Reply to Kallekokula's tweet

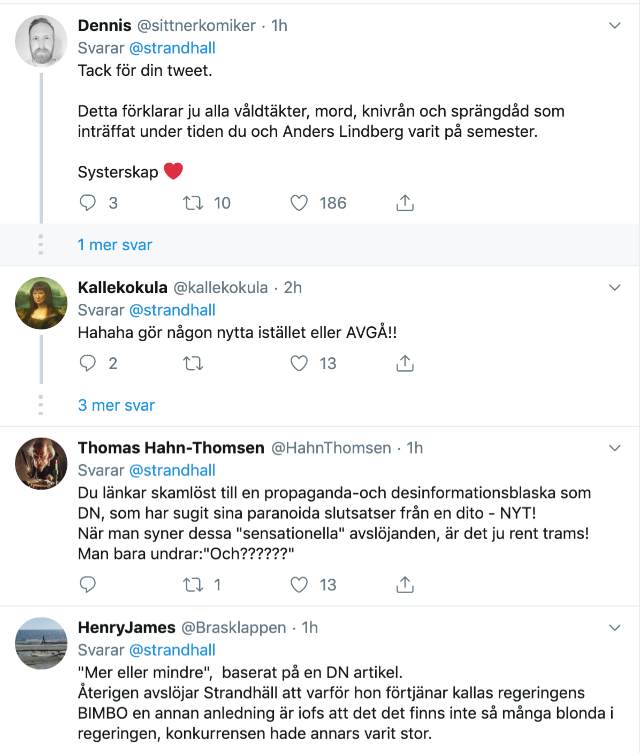tap(88, 364)
